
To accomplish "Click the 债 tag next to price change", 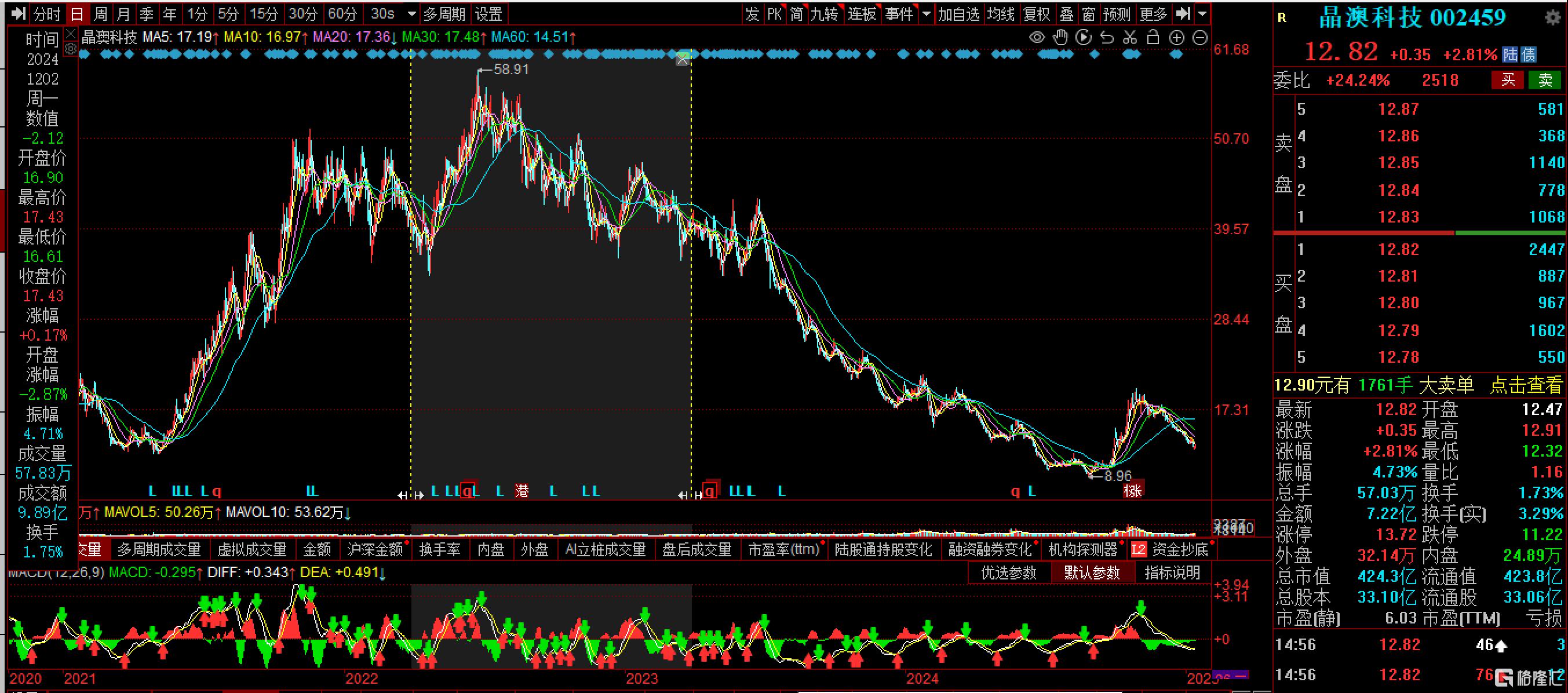I will pos(1528,55).
